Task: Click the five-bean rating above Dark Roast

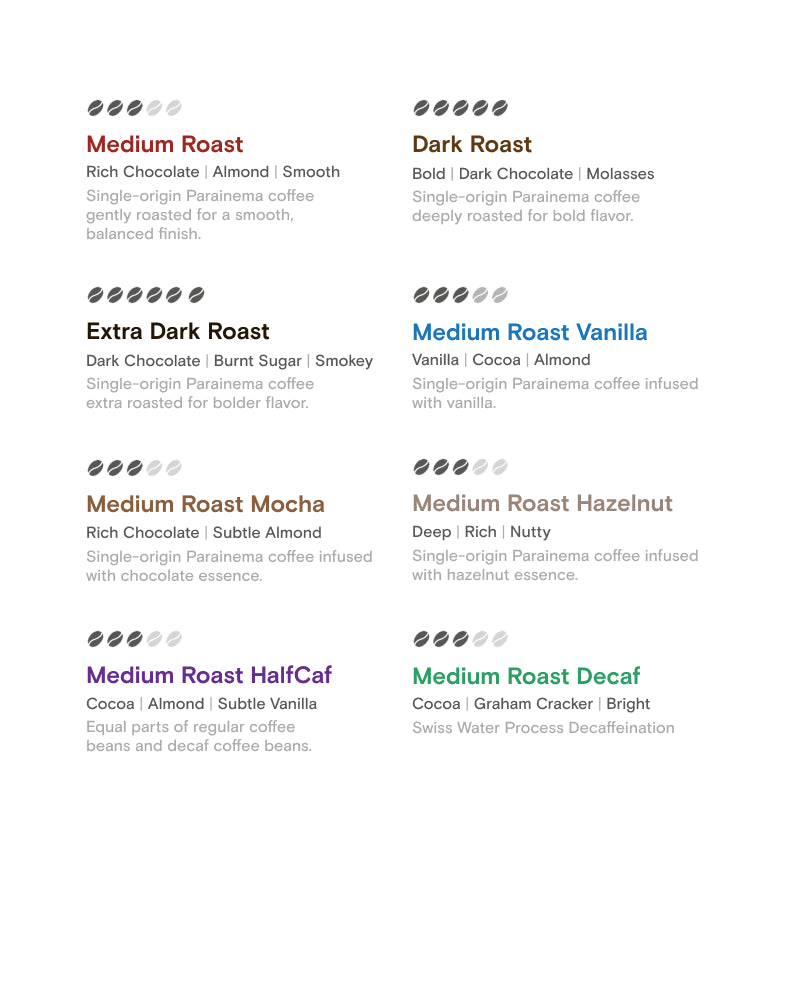Action: [460, 108]
